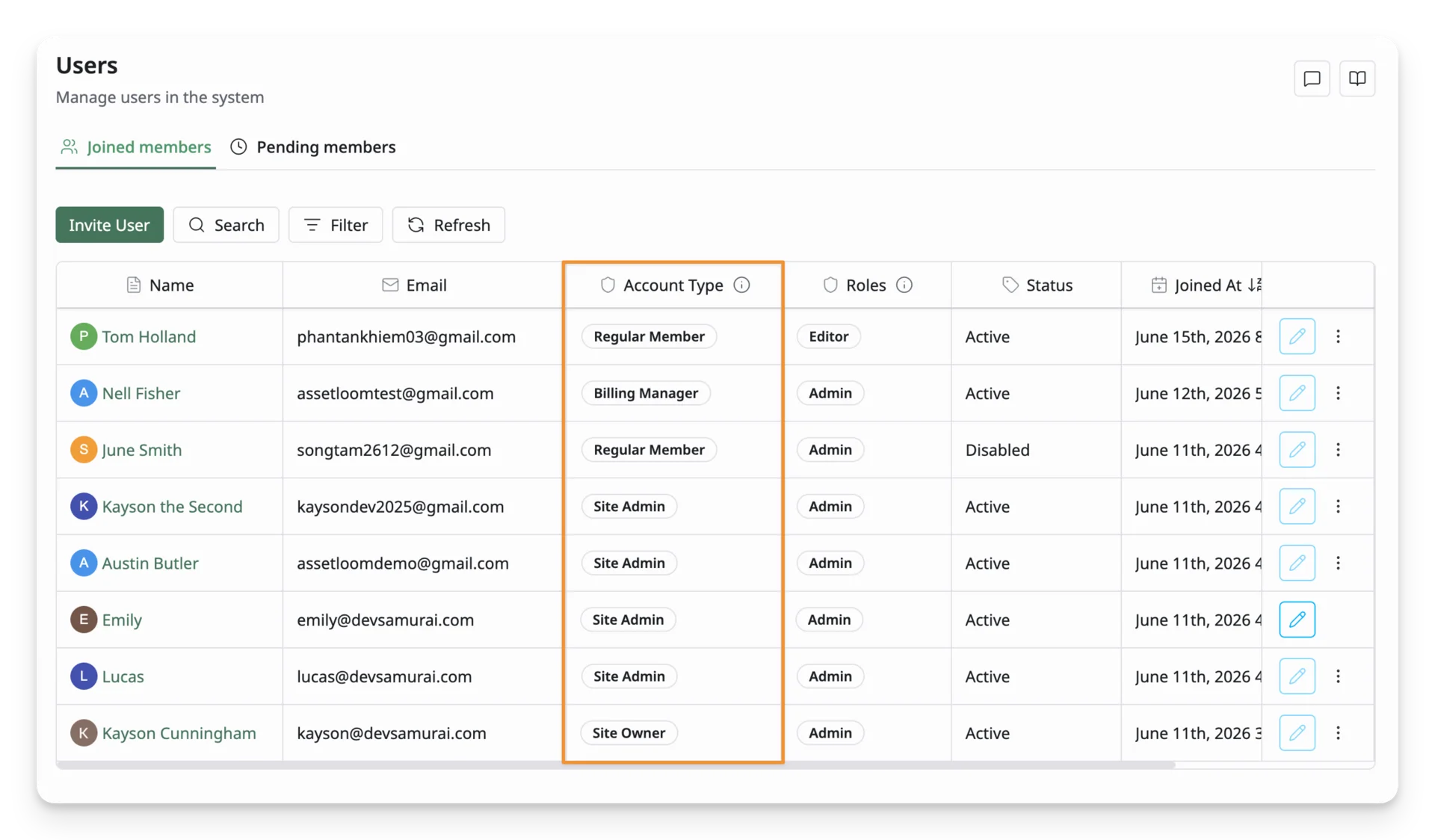
Task: Click the Status column header
Action: click(x=1037, y=285)
